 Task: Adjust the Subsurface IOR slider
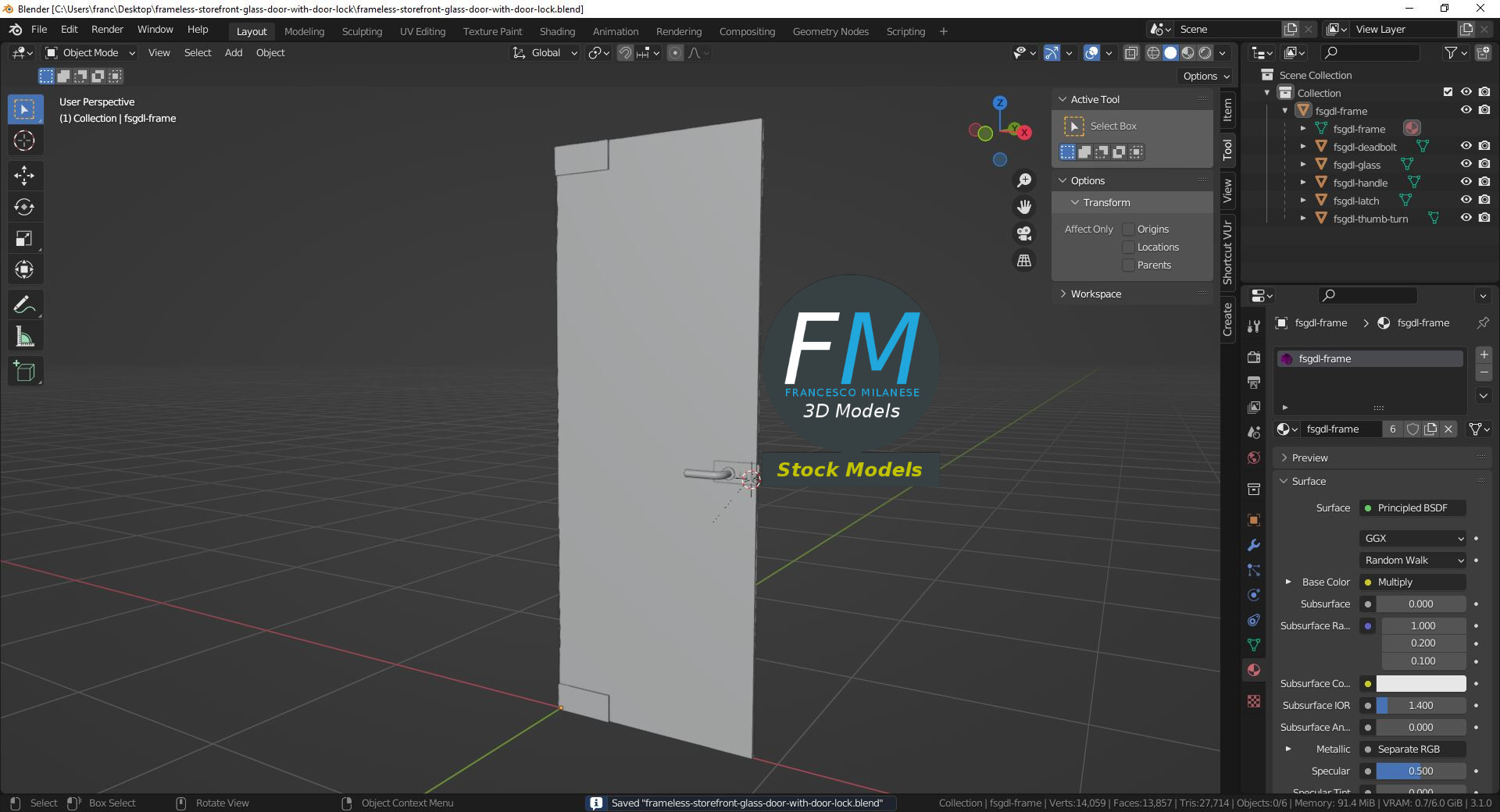coord(1421,705)
